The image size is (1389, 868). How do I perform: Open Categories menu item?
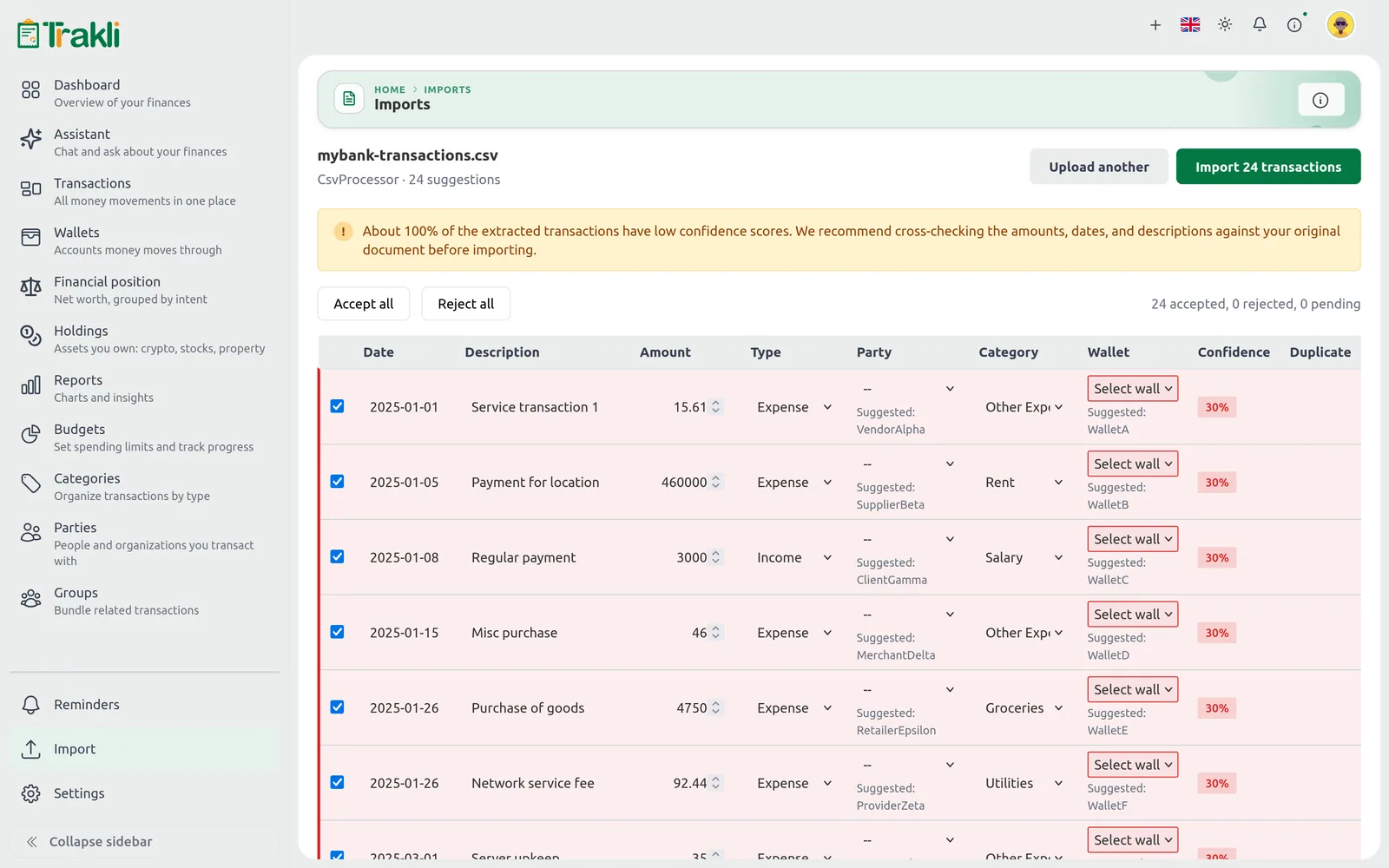pyautogui.click(x=143, y=486)
